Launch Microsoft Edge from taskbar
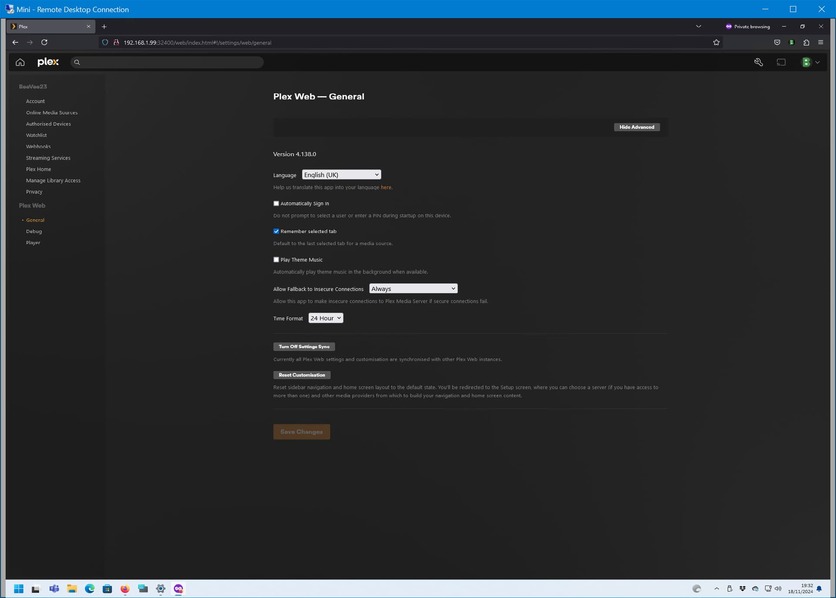 [x=90, y=589]
